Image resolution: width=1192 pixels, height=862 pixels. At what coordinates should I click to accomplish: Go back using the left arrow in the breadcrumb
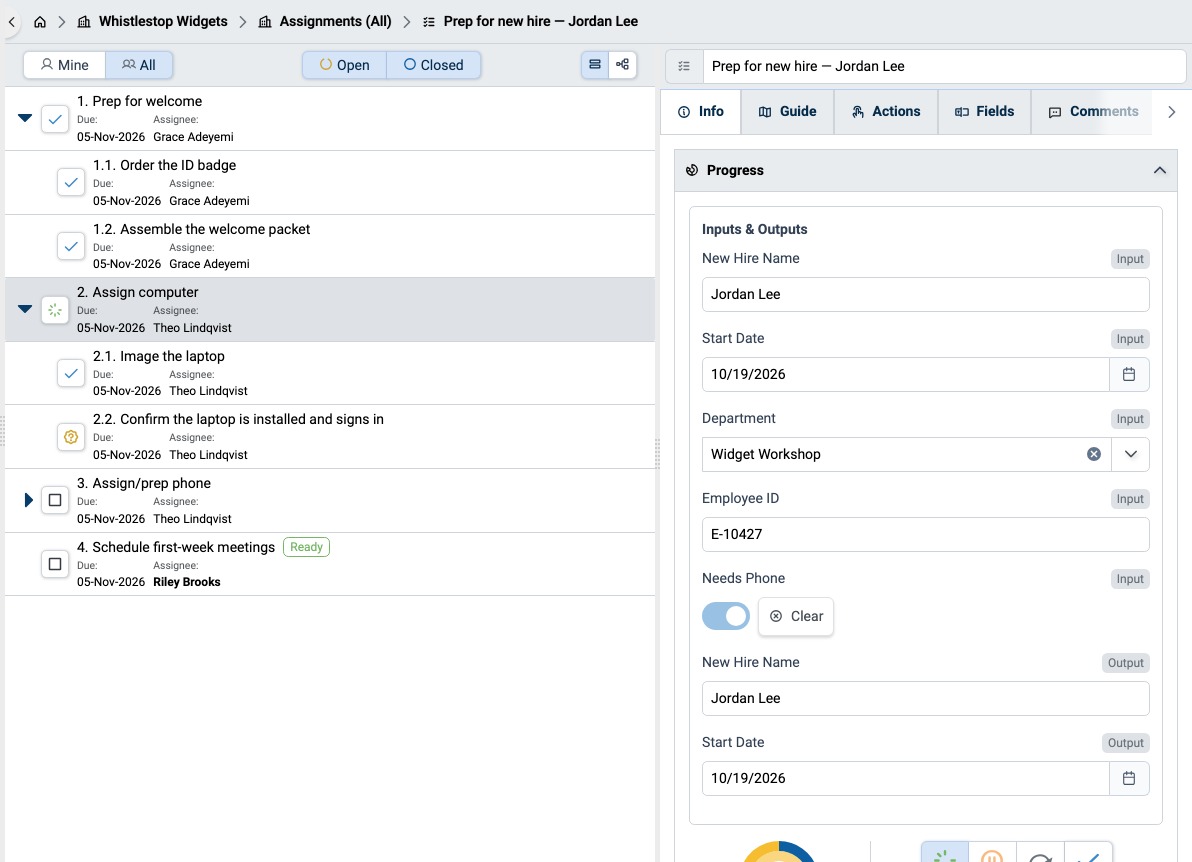coord(11,22)
